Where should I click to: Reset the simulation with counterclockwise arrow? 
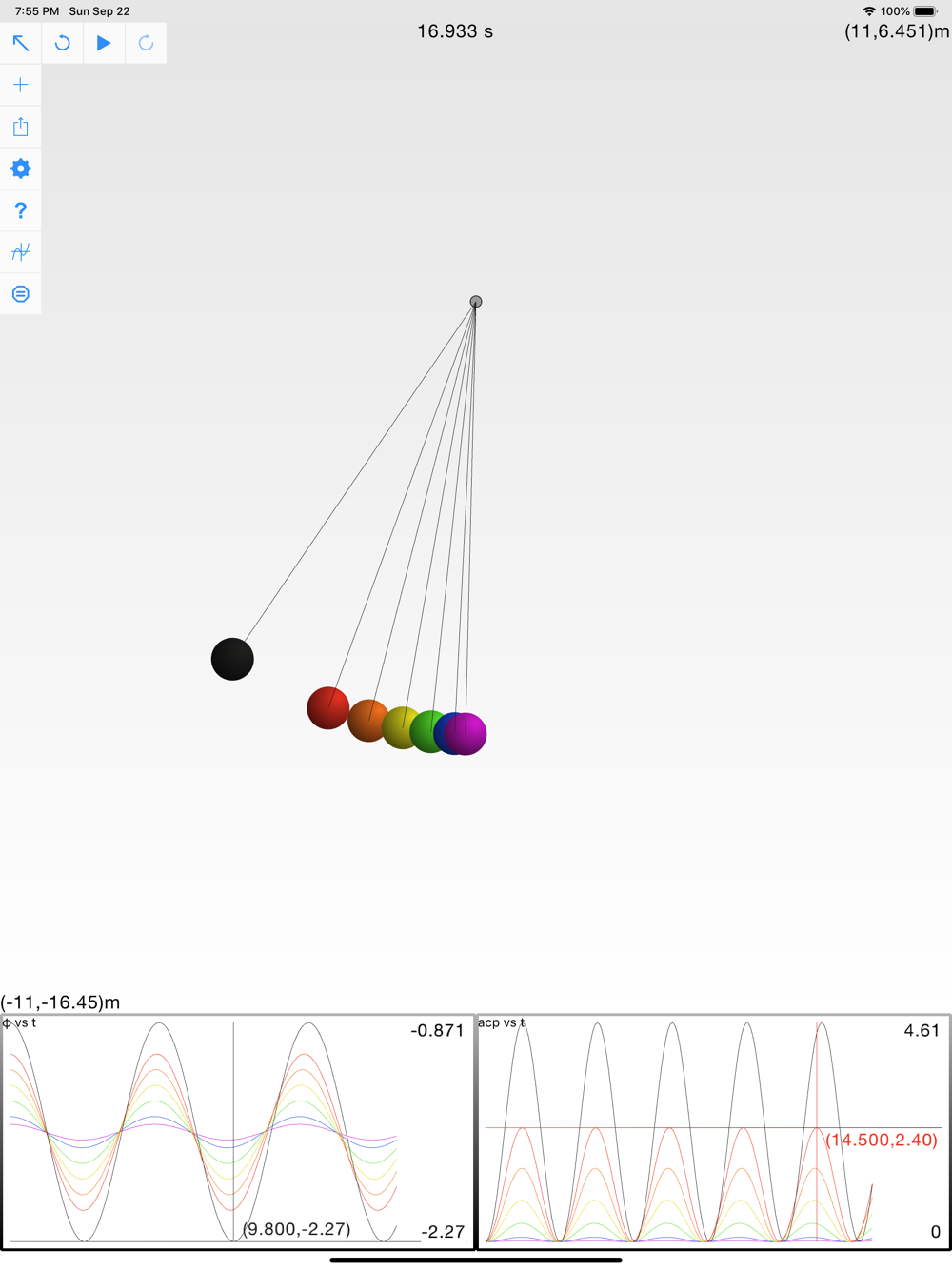[63, 43]
